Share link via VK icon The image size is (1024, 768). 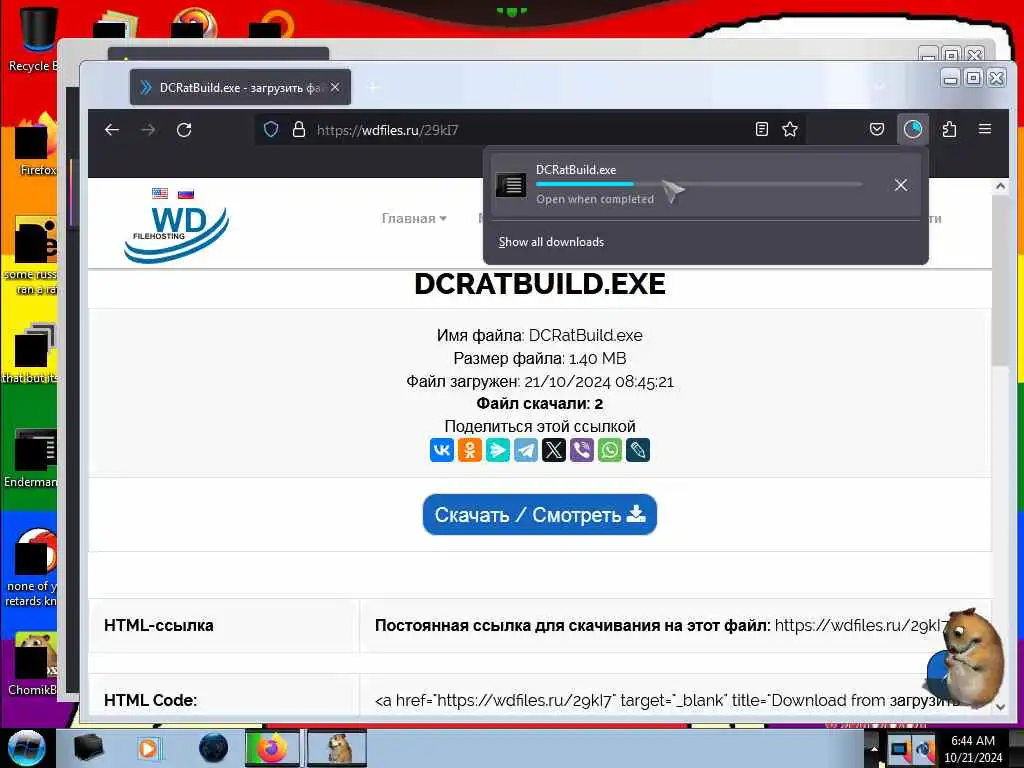coord(441,450)
